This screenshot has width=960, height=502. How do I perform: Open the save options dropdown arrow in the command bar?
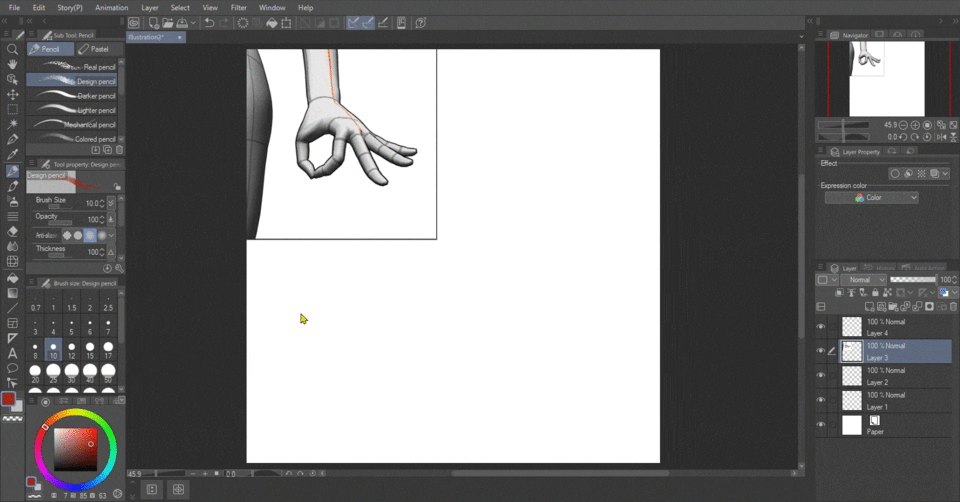point(193,23)
